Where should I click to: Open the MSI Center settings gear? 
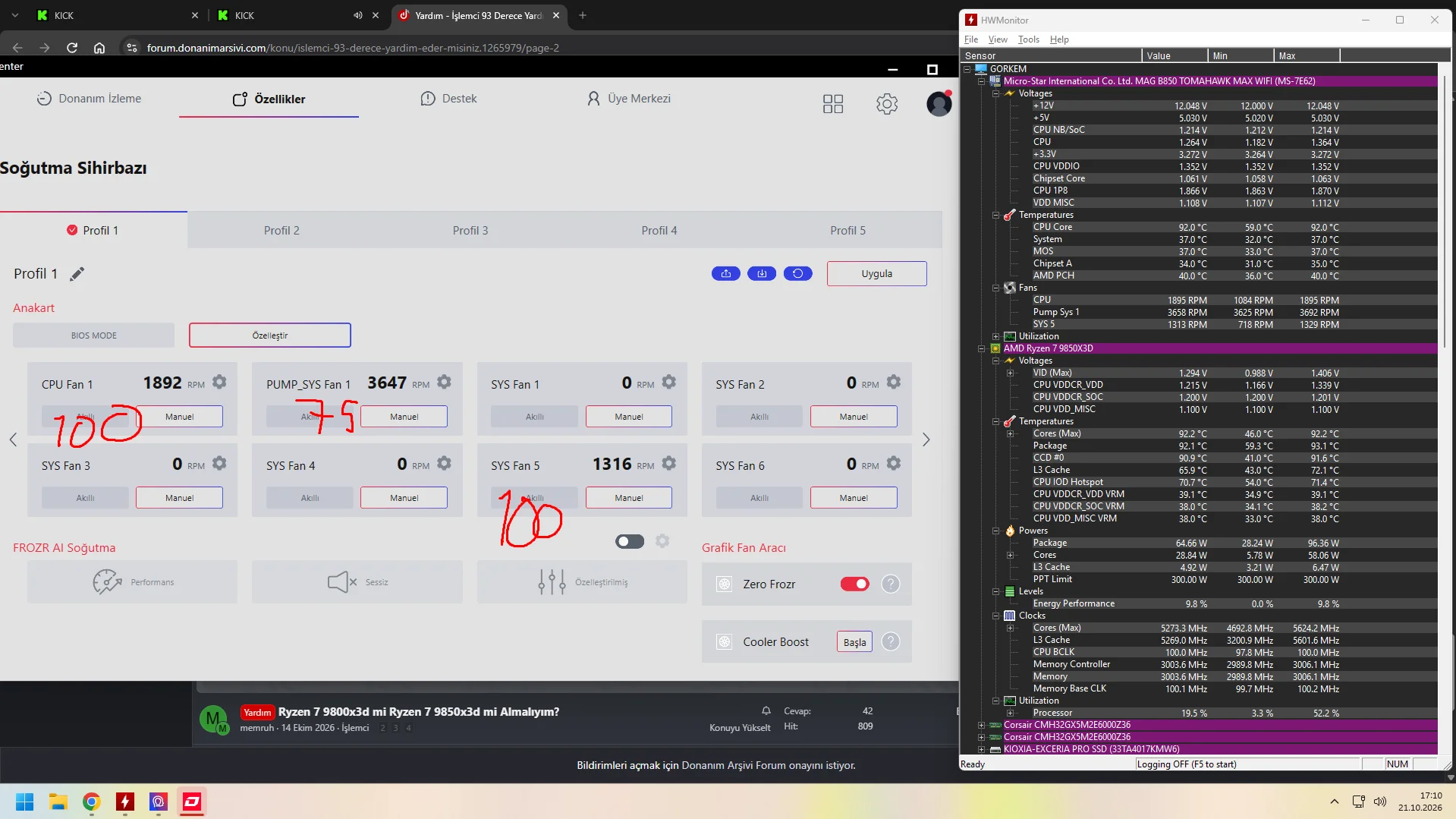pyautogui.click(x=887, y=104)
